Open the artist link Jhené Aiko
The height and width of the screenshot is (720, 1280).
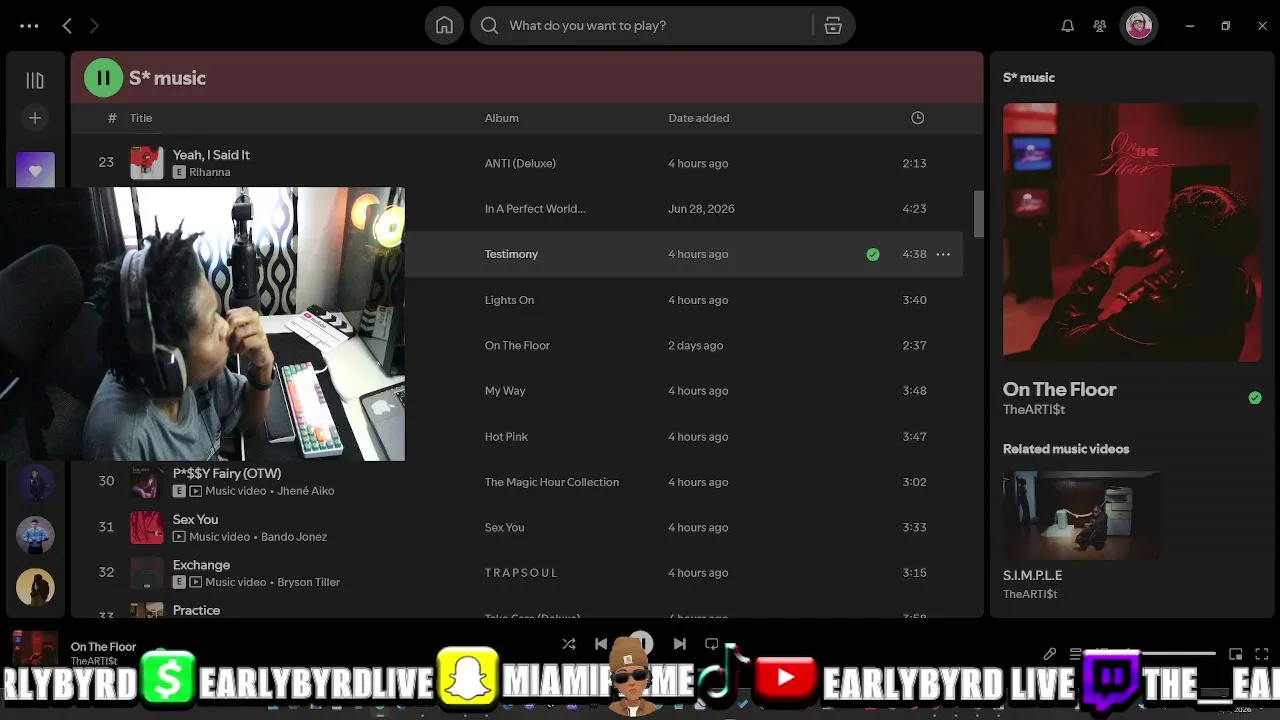(304, 491)
